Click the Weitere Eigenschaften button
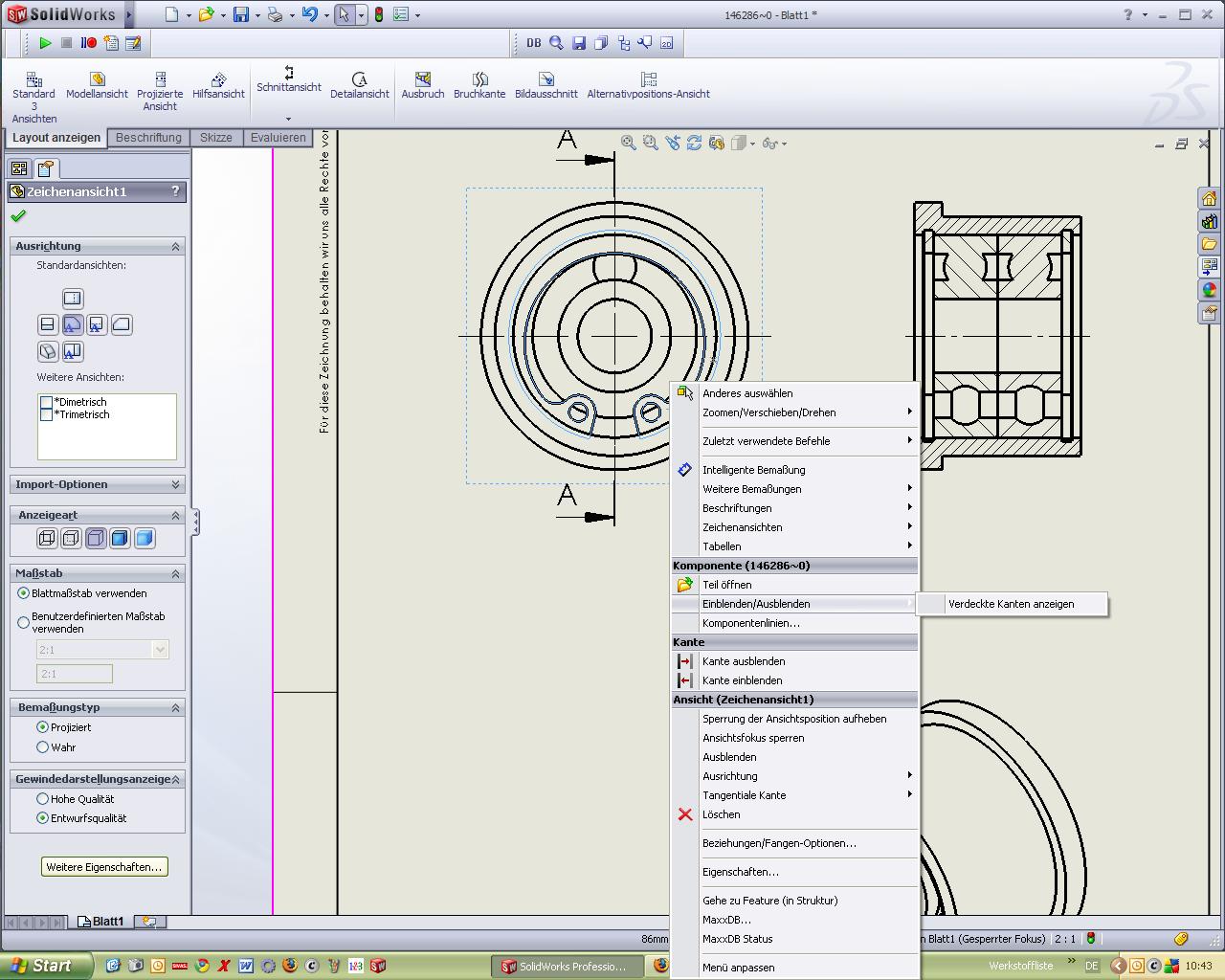 coord(104,867)
